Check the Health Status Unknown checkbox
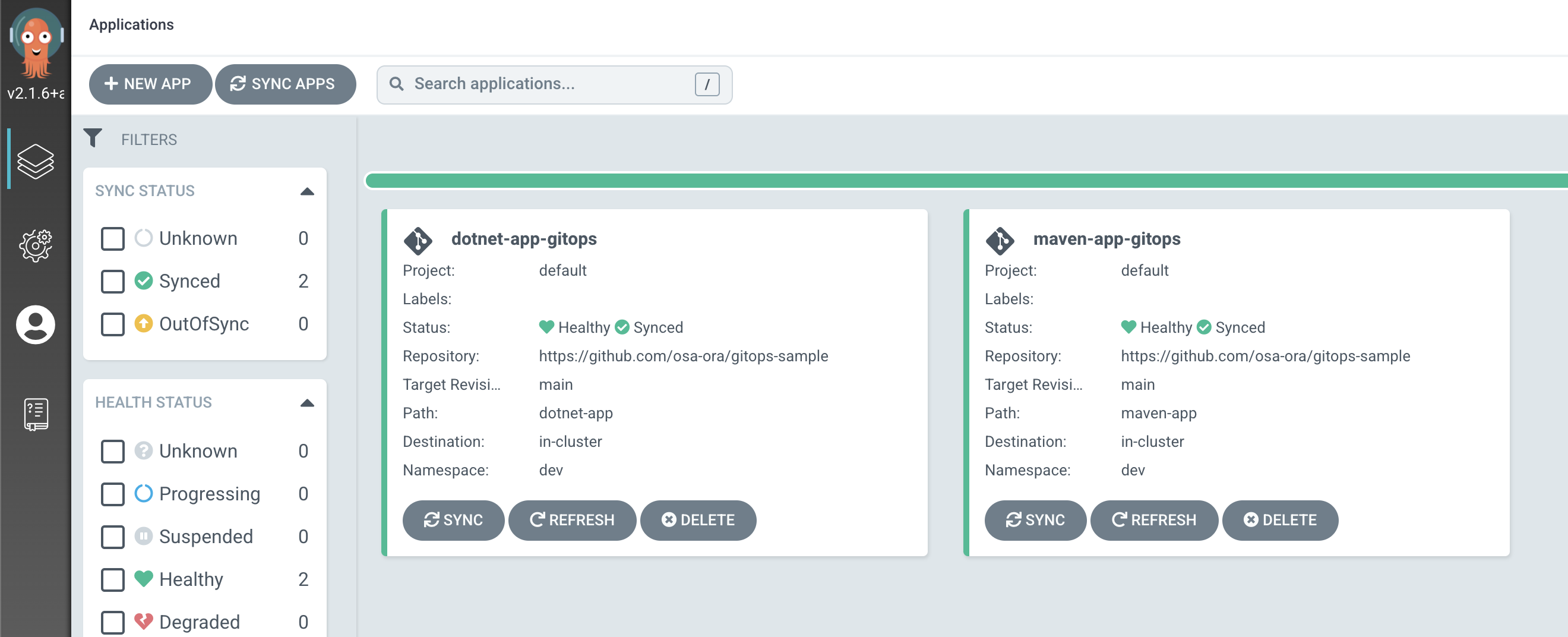Image resolution: width=1568 pixels, height=637 pixels. point(113,451)
